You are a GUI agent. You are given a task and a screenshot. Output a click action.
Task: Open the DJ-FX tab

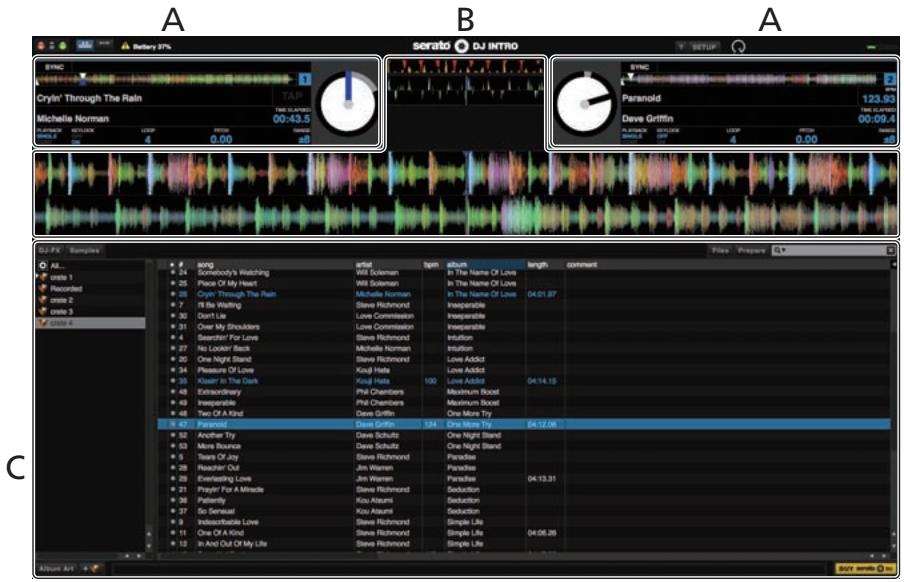[x=50, y=250]
